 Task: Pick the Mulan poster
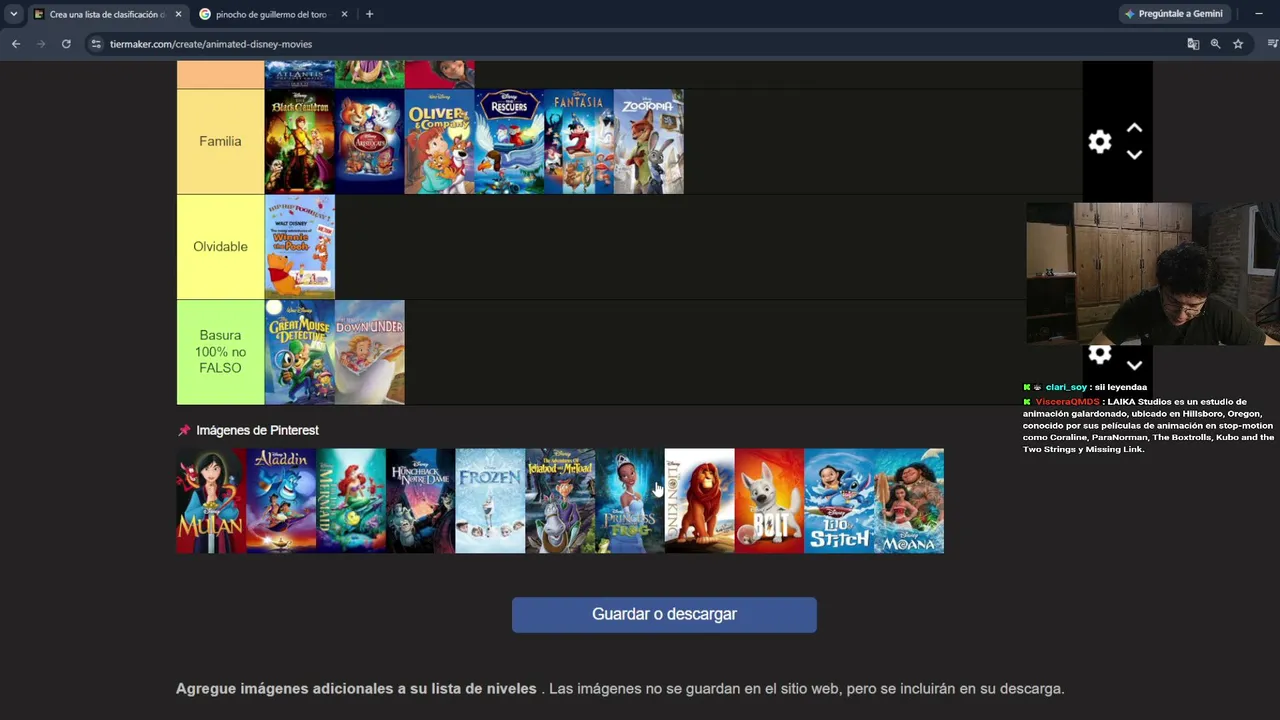211,501
